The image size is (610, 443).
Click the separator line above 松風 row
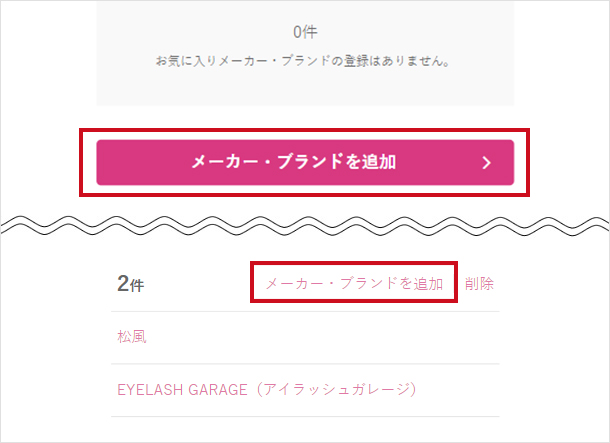pyautogui.click(x=305, y=312)
